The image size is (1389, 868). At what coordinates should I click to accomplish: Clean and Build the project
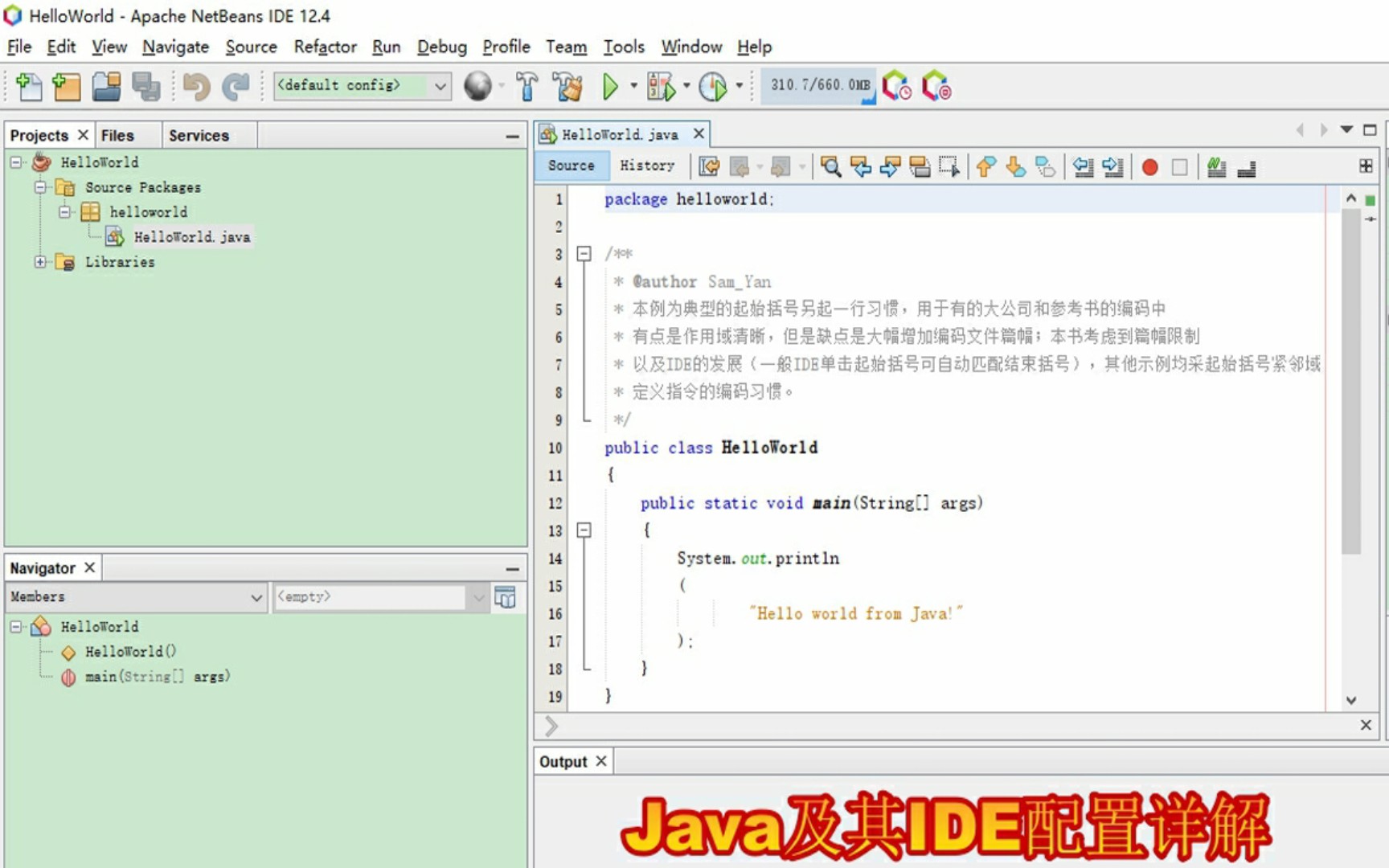[567, 86]
